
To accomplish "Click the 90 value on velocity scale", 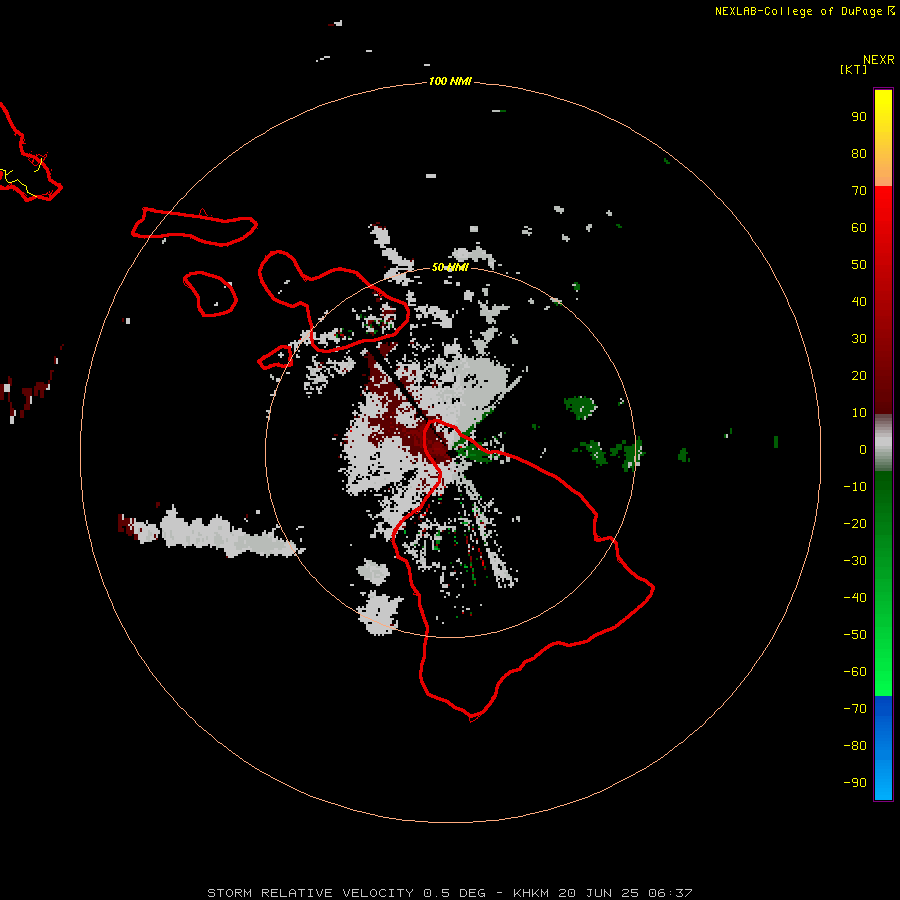I will pos(859,117).
